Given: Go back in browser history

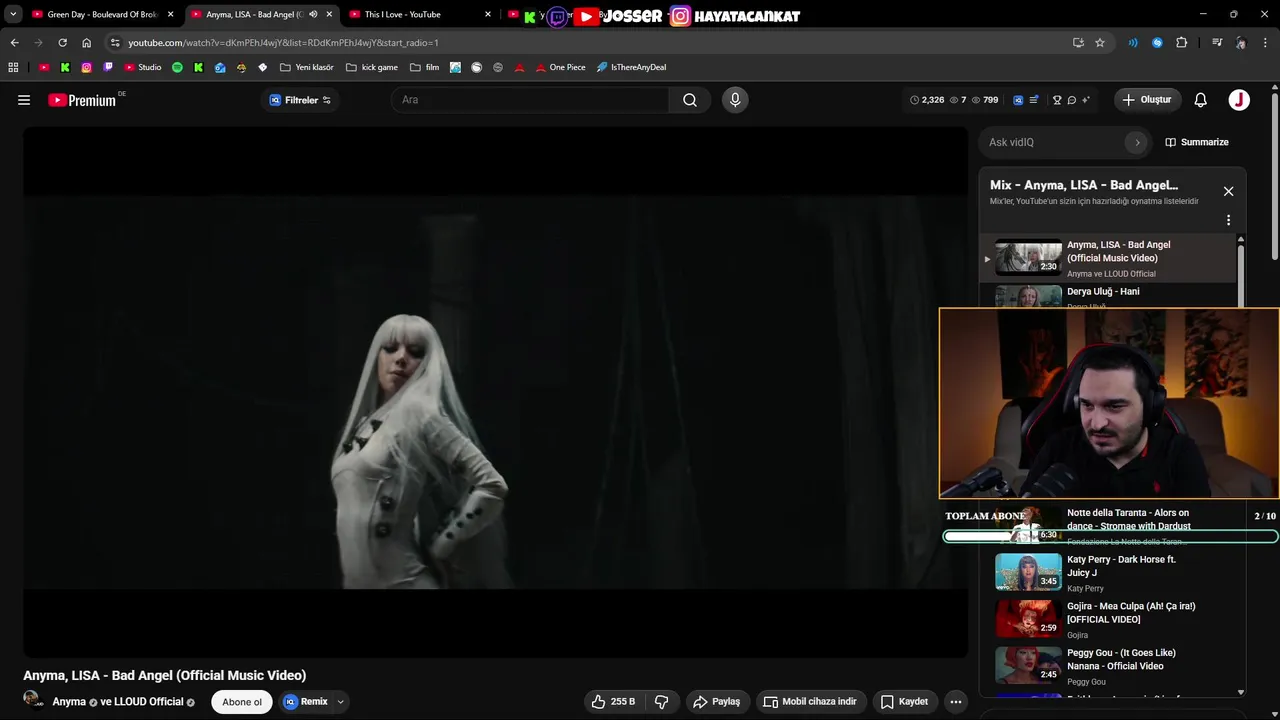Looking at the screenshot, I should tap(14, 43).
